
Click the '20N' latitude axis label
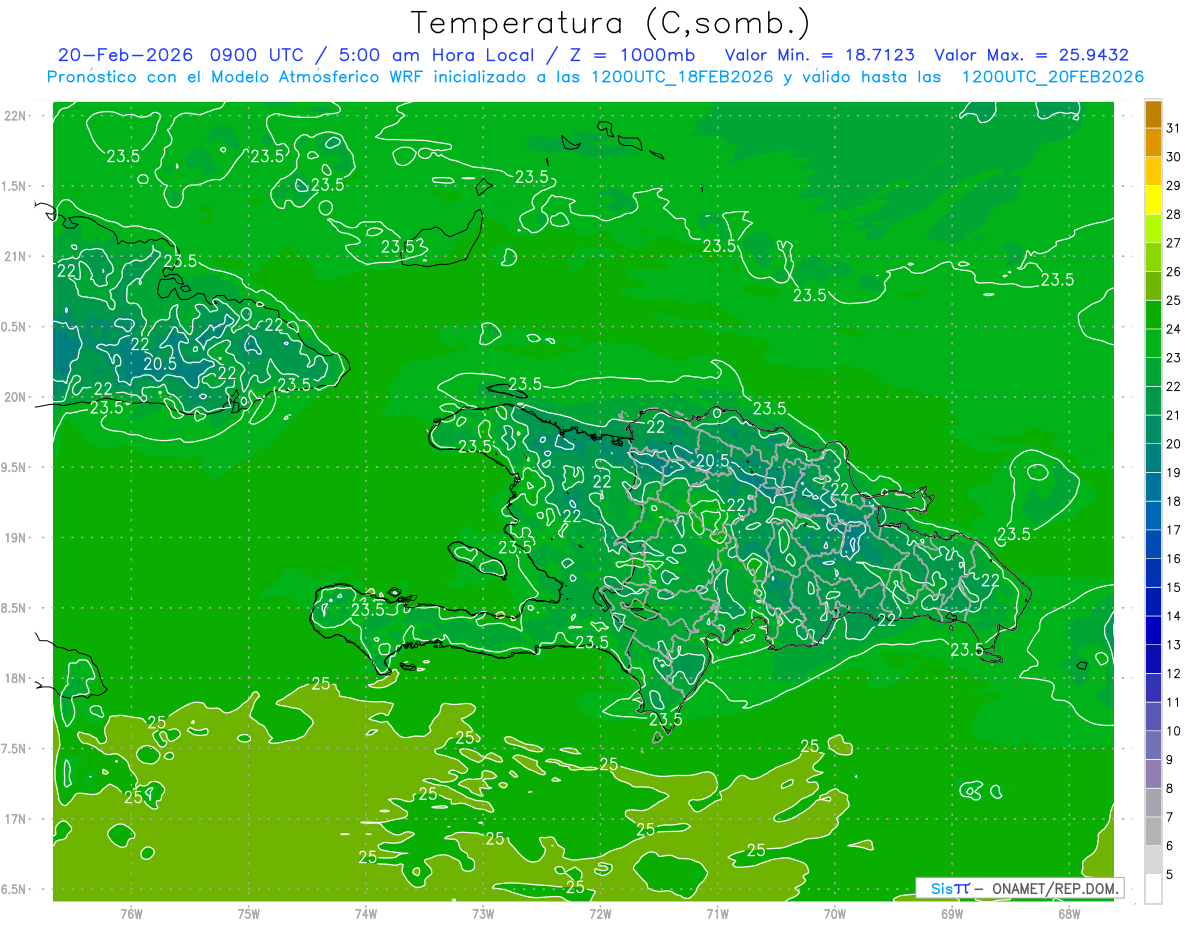16,397
